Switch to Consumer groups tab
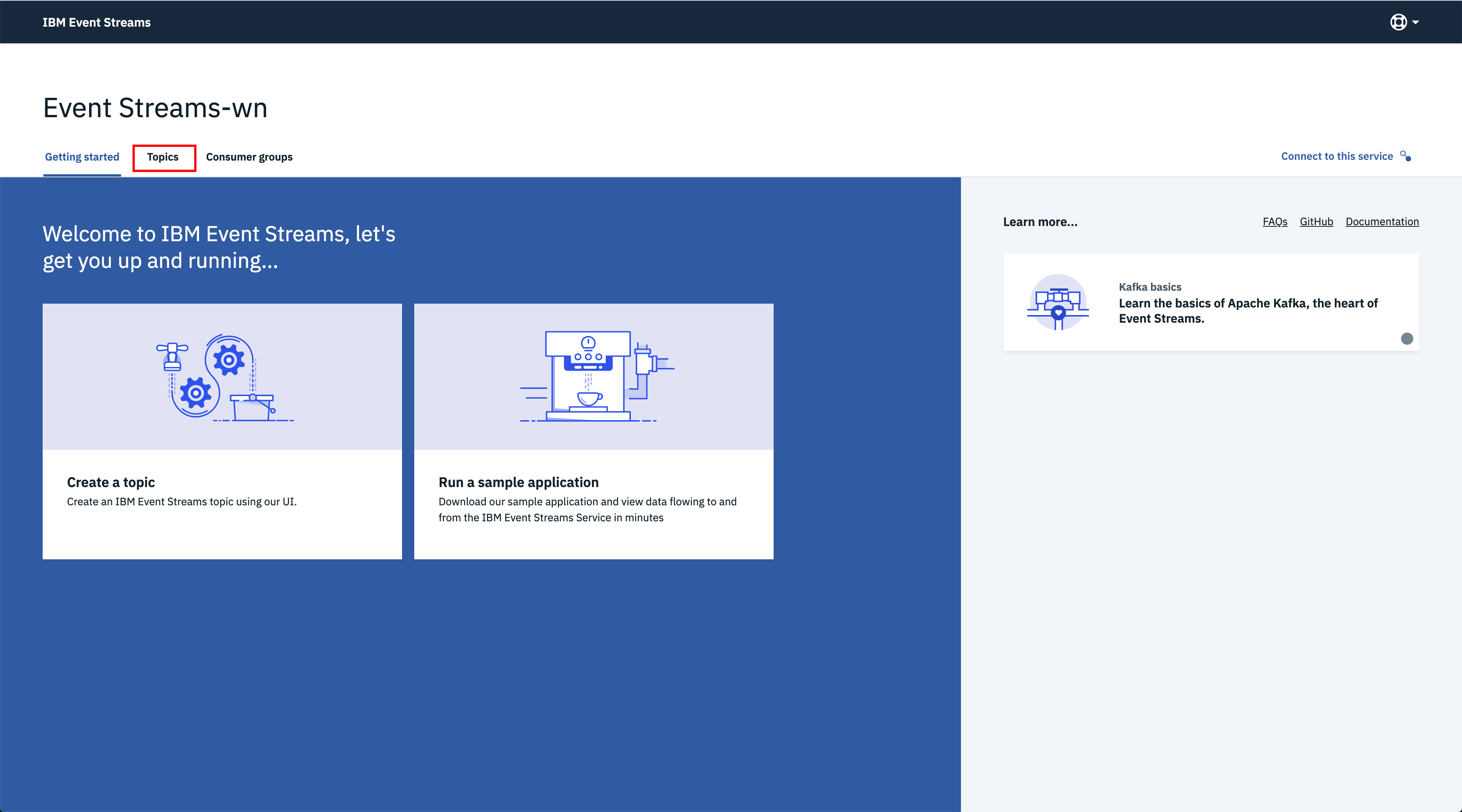 tap(249, 157)
